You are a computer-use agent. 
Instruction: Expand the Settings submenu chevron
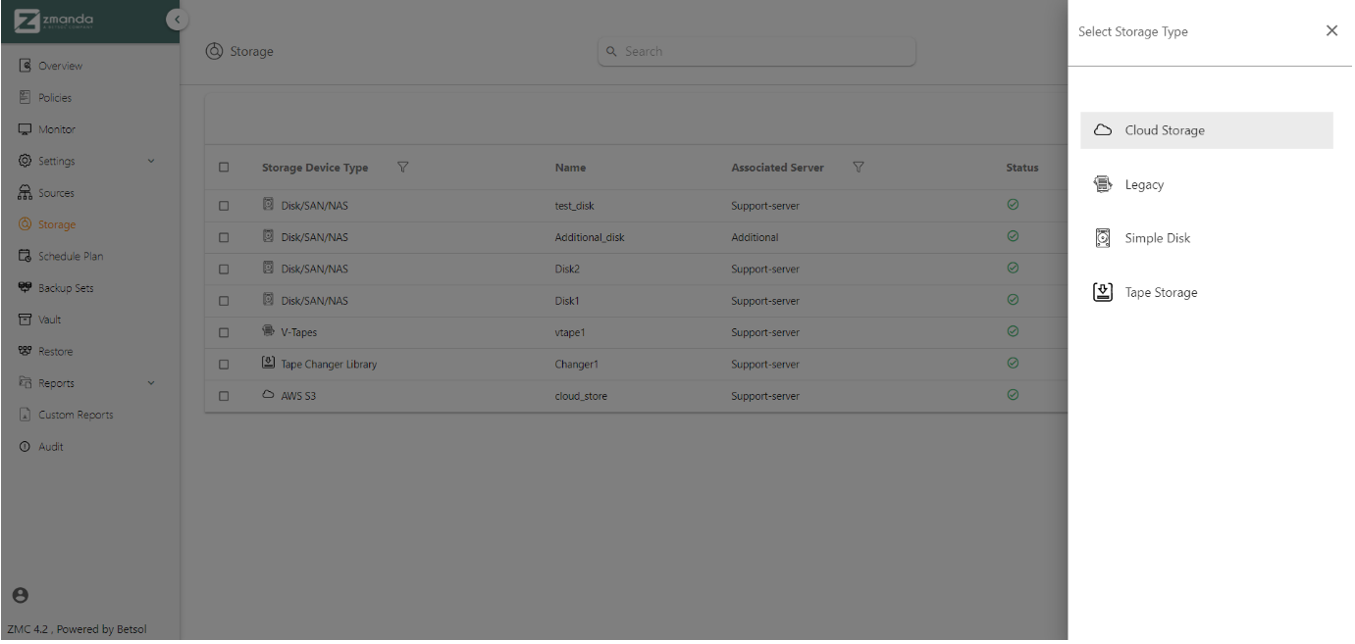pos(150,161)
